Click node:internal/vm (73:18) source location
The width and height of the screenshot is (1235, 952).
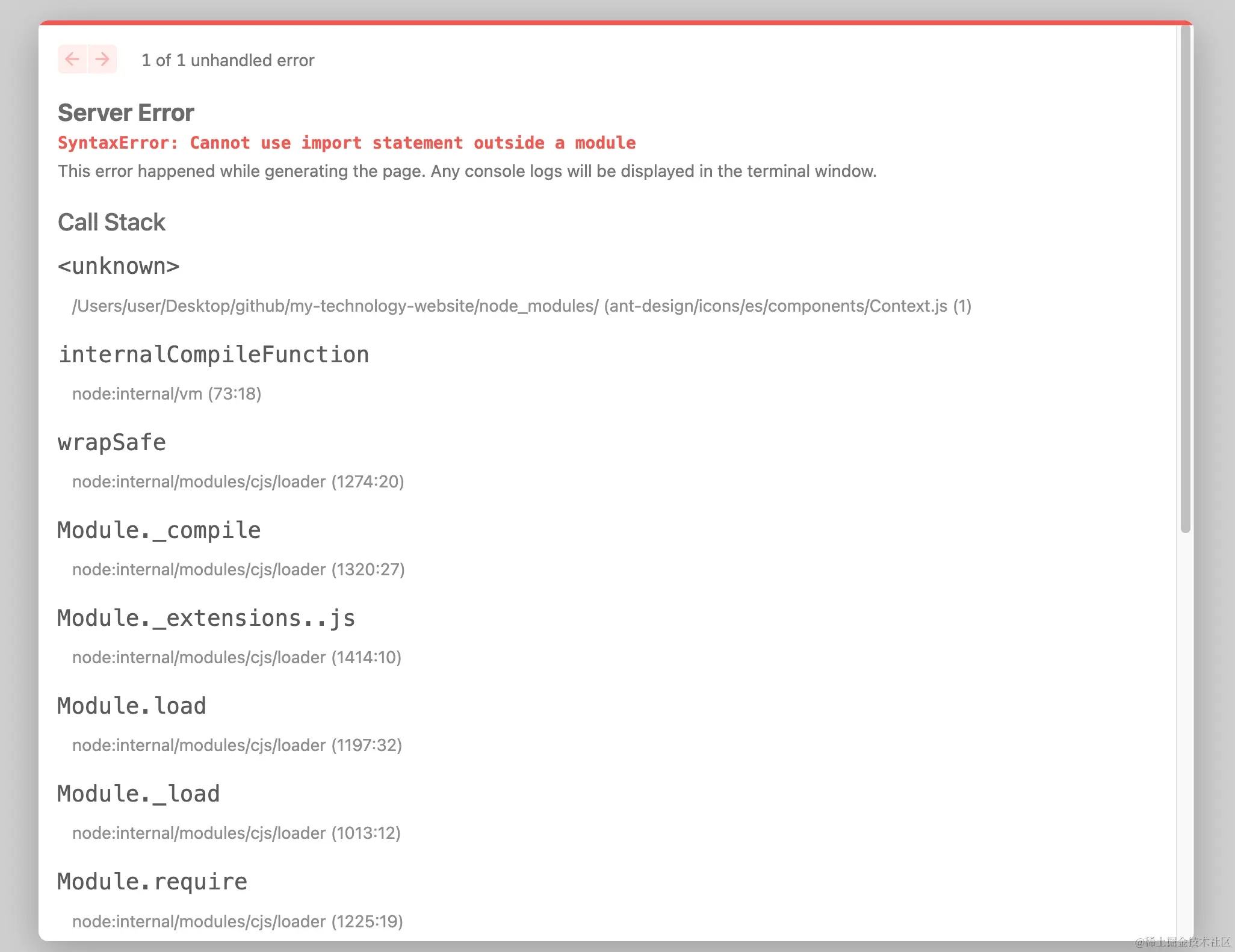167,394
